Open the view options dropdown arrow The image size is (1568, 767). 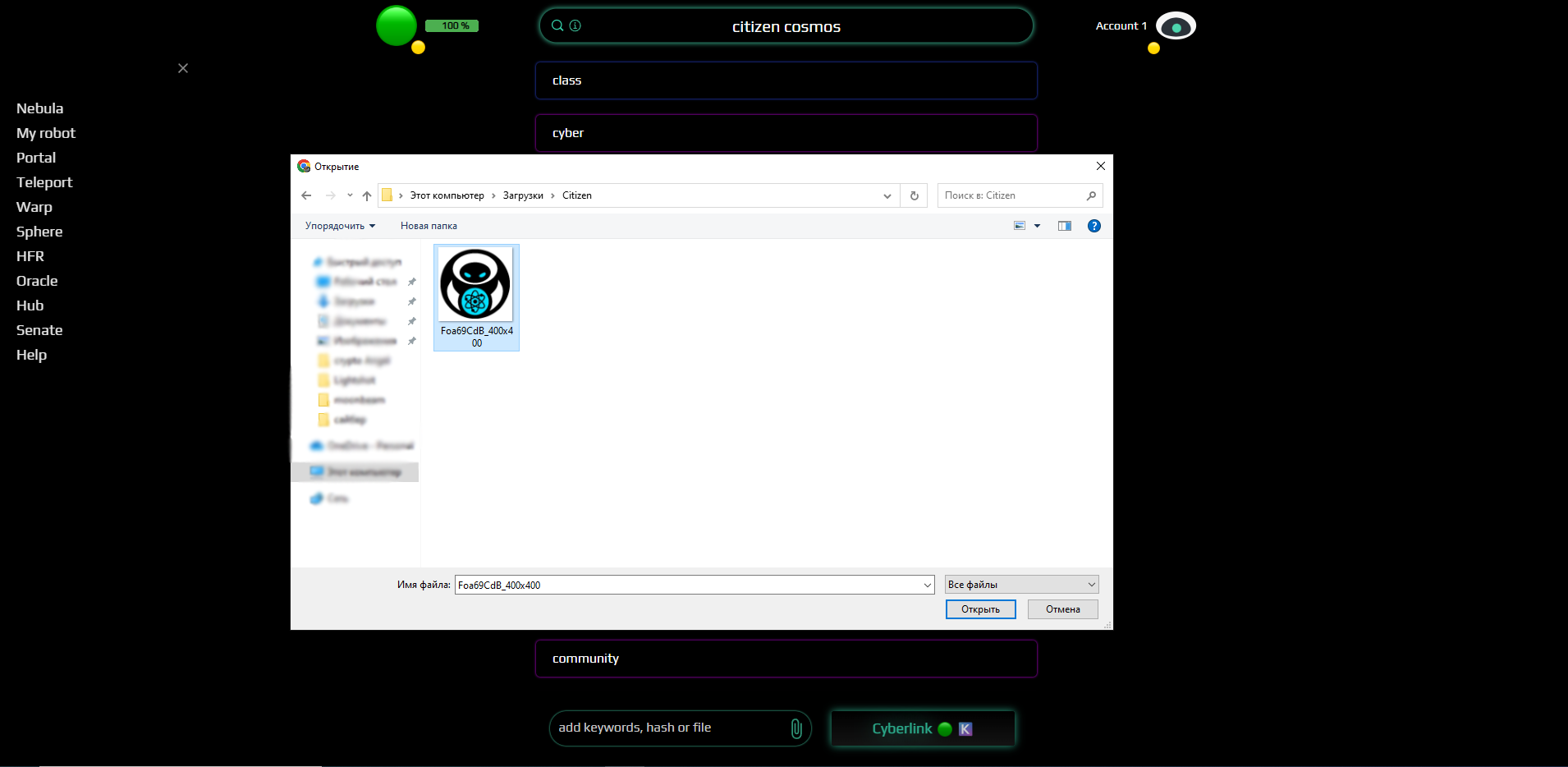(x=1038, y=226)
